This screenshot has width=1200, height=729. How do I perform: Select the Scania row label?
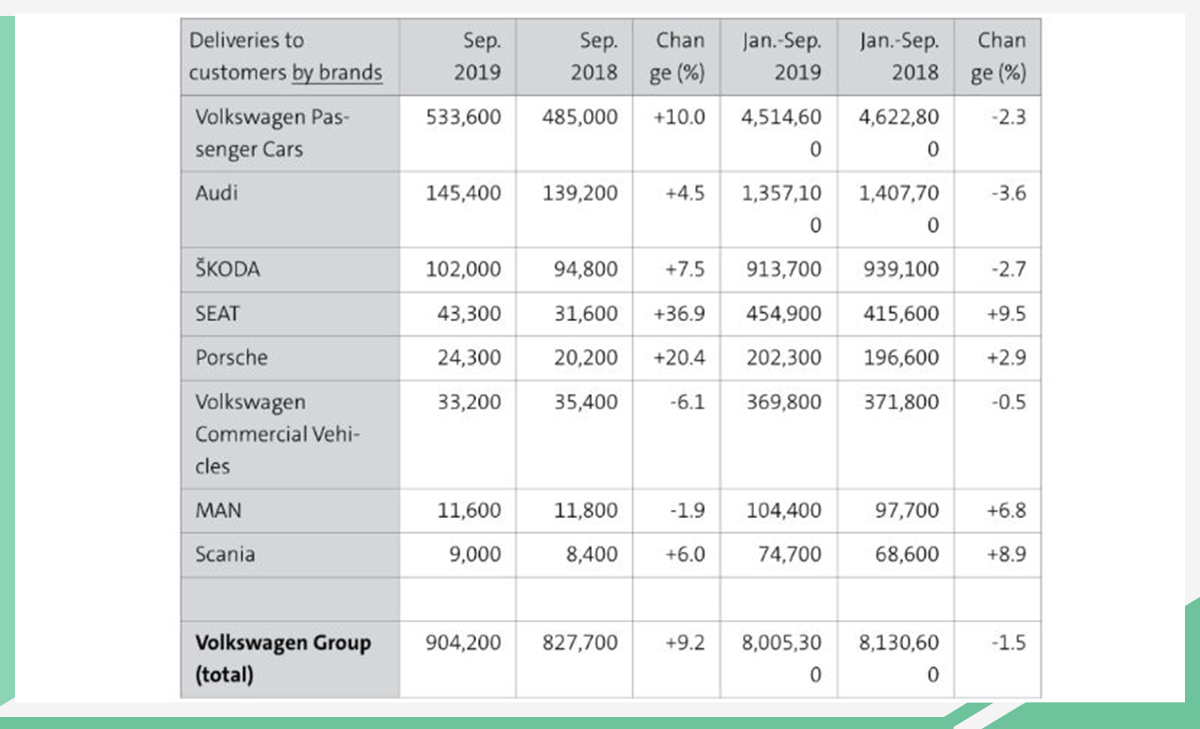tap(225, 554)
